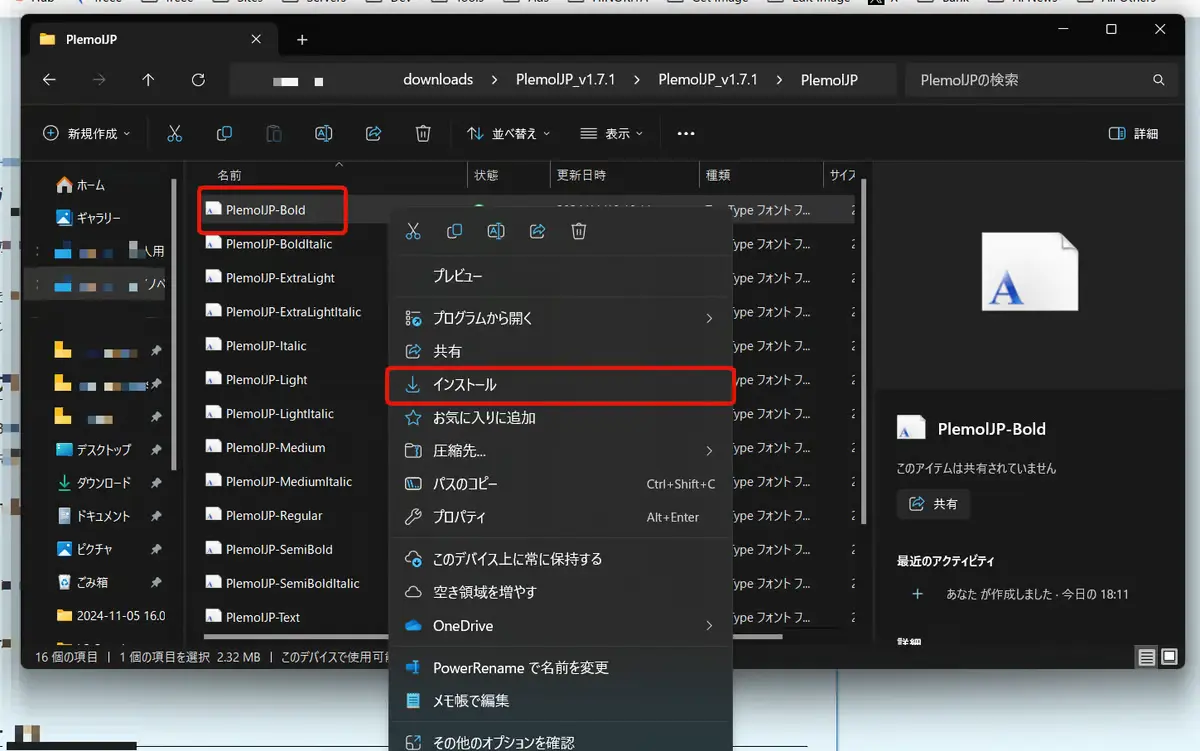Delete PlemolJP-Bold with the context menu trash icon
Viewport: 1200px width, 751px height.
click(578, 231)
